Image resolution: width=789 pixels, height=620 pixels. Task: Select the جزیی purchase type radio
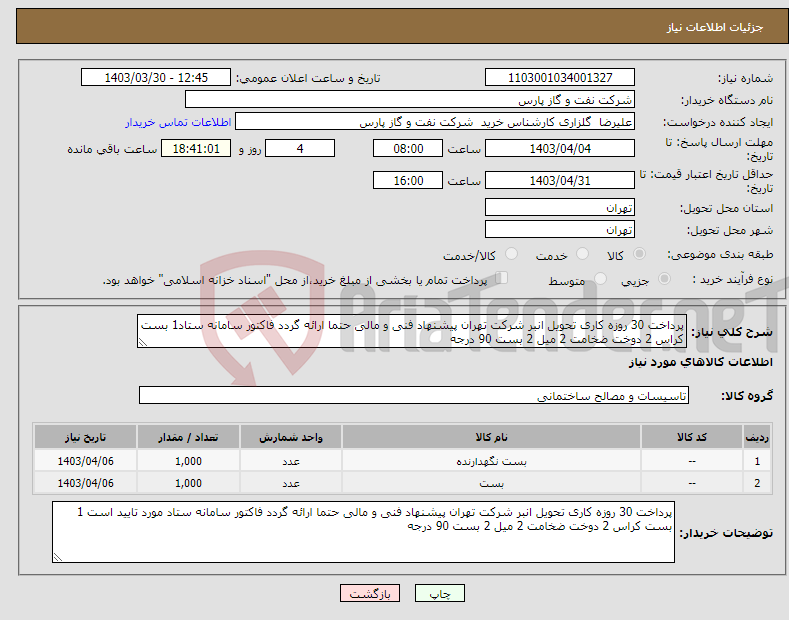point(664,279)
